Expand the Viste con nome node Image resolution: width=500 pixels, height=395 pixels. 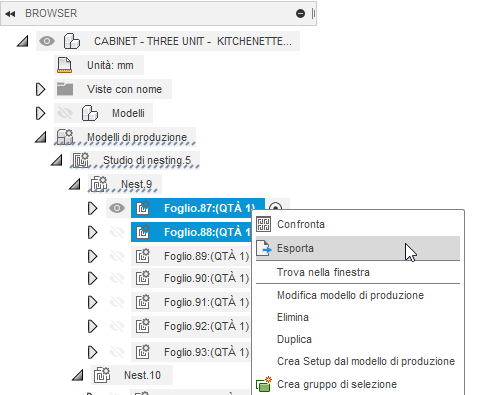[x=40, y=89]
